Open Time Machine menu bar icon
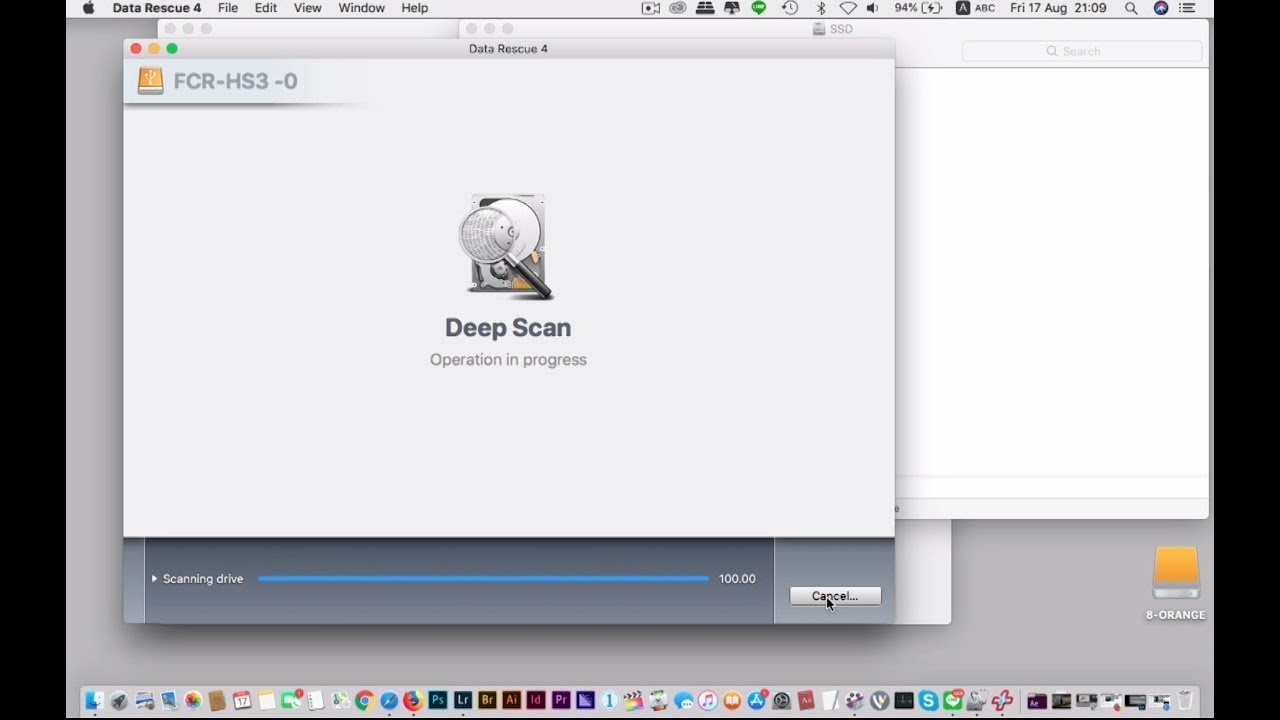Screen dimensions: 1280x720 coord(790,8)
